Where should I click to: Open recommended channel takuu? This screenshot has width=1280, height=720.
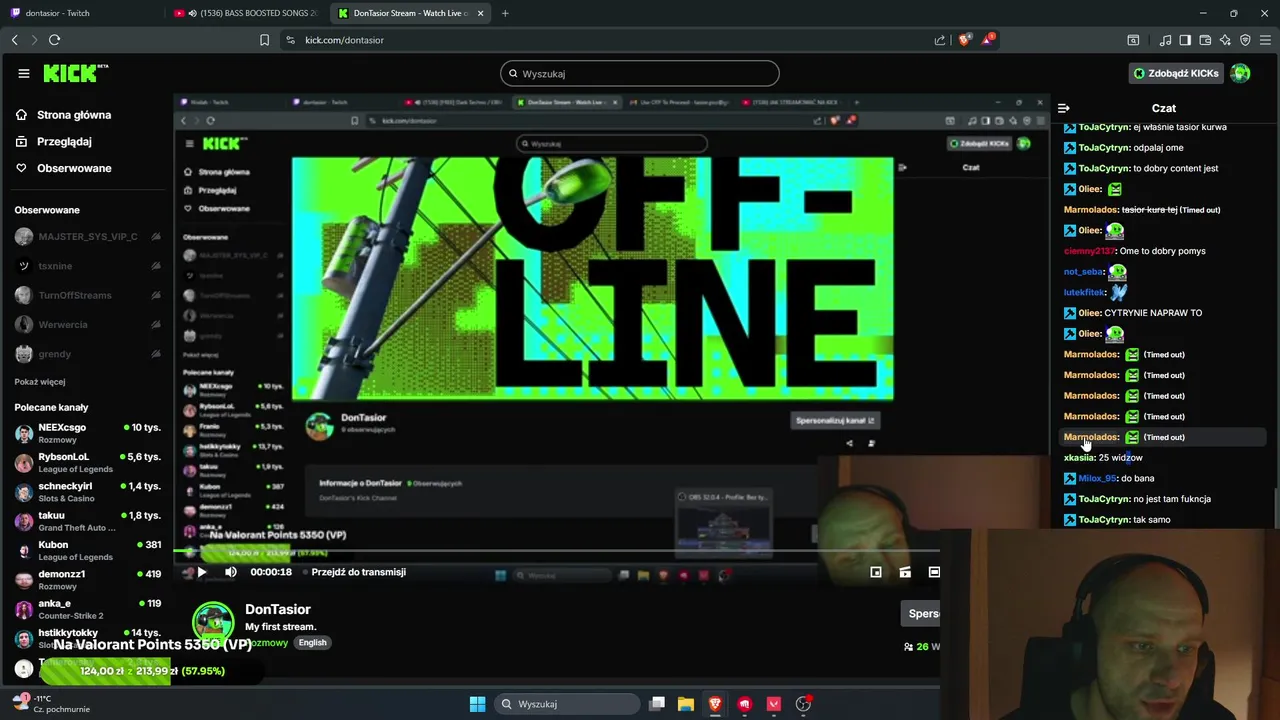pos(87,521)
